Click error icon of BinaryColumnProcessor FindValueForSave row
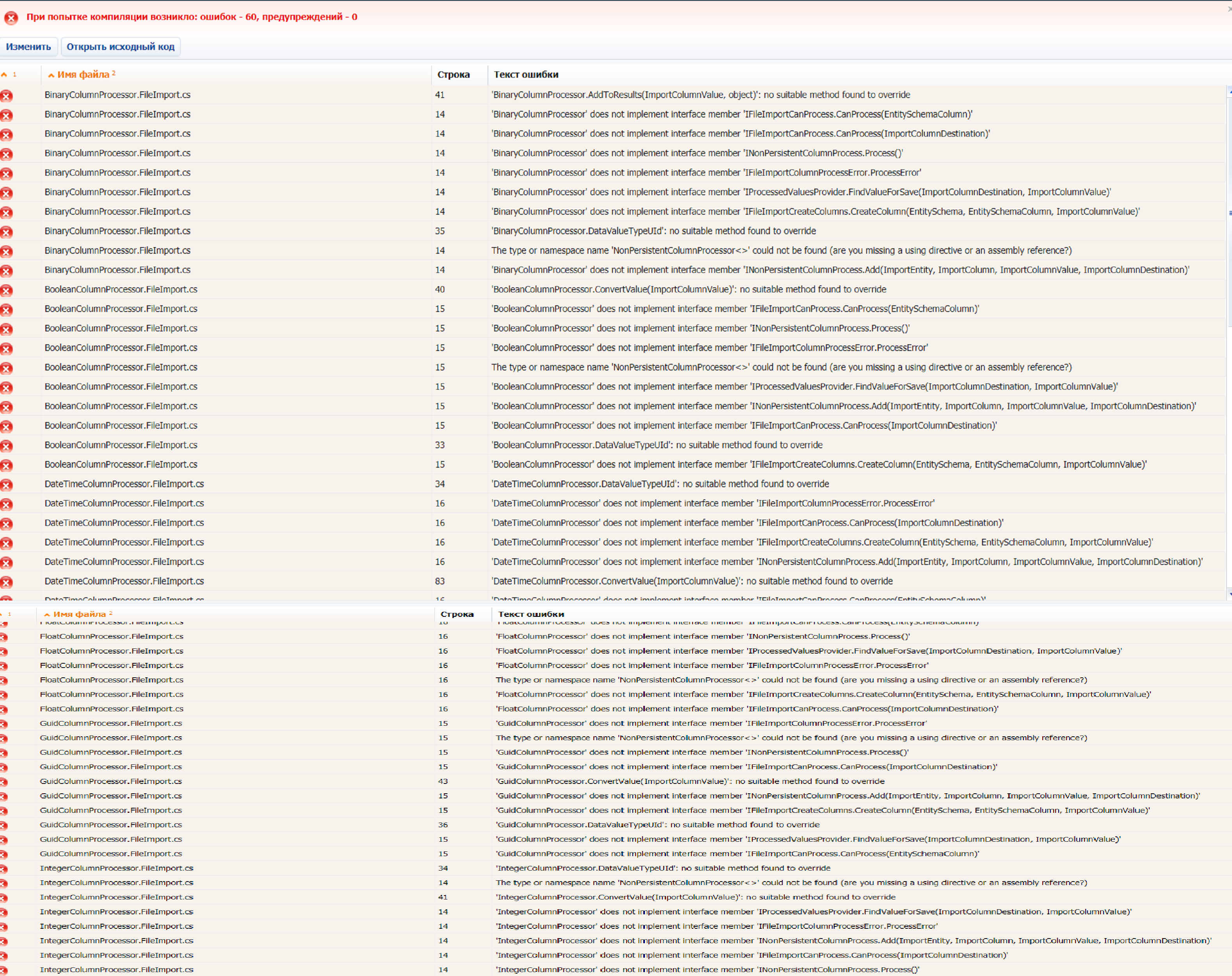This screenshot has width=1232, height=976. 6,192
